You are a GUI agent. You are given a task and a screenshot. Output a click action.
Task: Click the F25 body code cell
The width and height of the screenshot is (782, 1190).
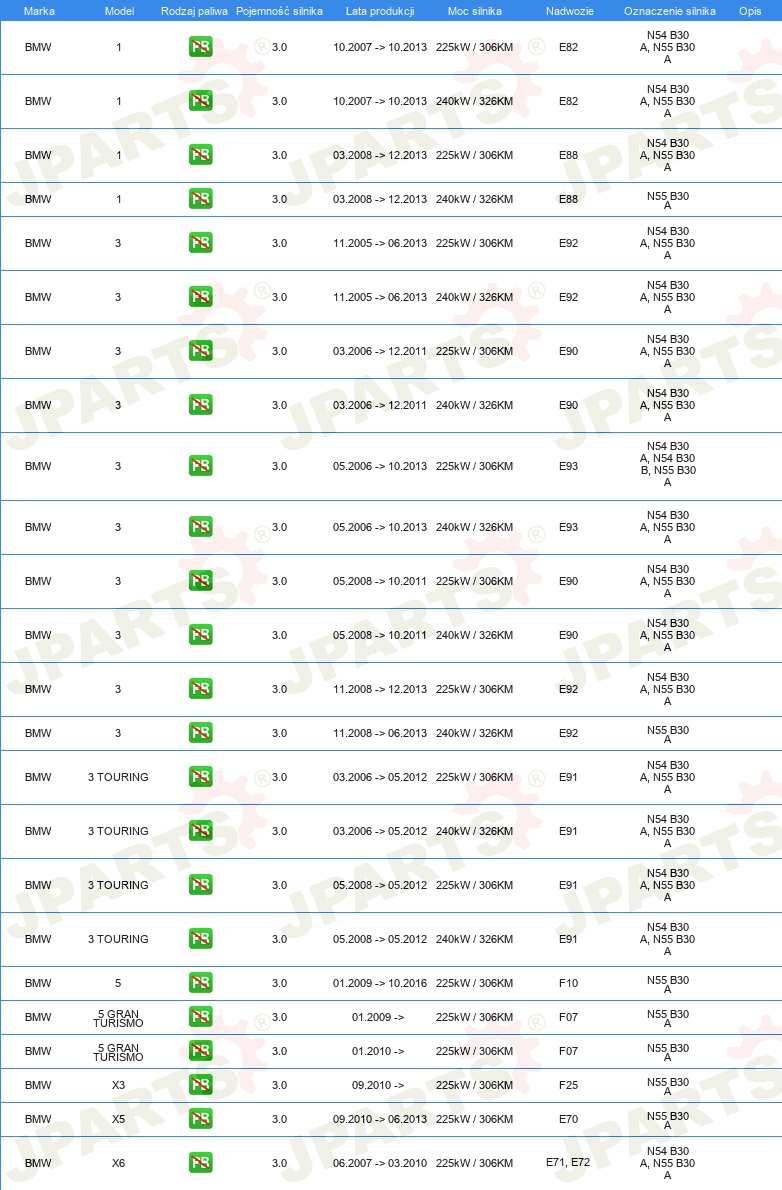pos(568,1085)
